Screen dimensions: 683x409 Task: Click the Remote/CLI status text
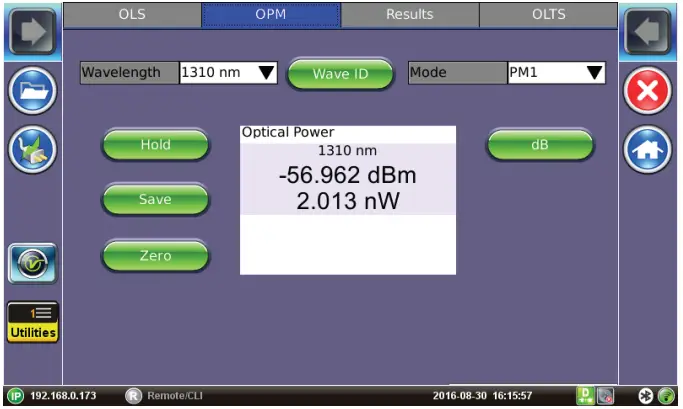tap(175, 396)
